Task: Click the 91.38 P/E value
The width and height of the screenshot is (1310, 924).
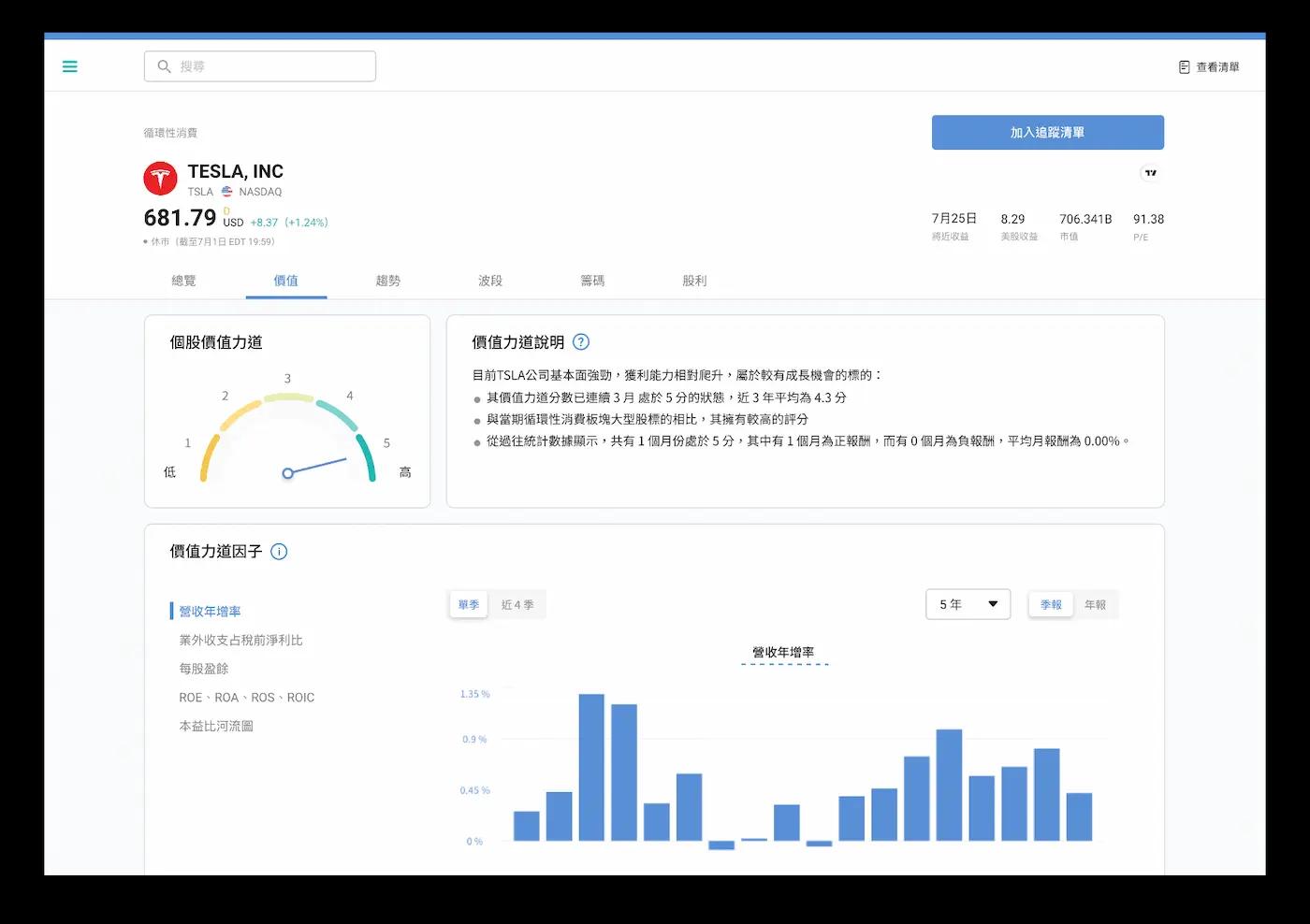Action: click(1148, 219)
